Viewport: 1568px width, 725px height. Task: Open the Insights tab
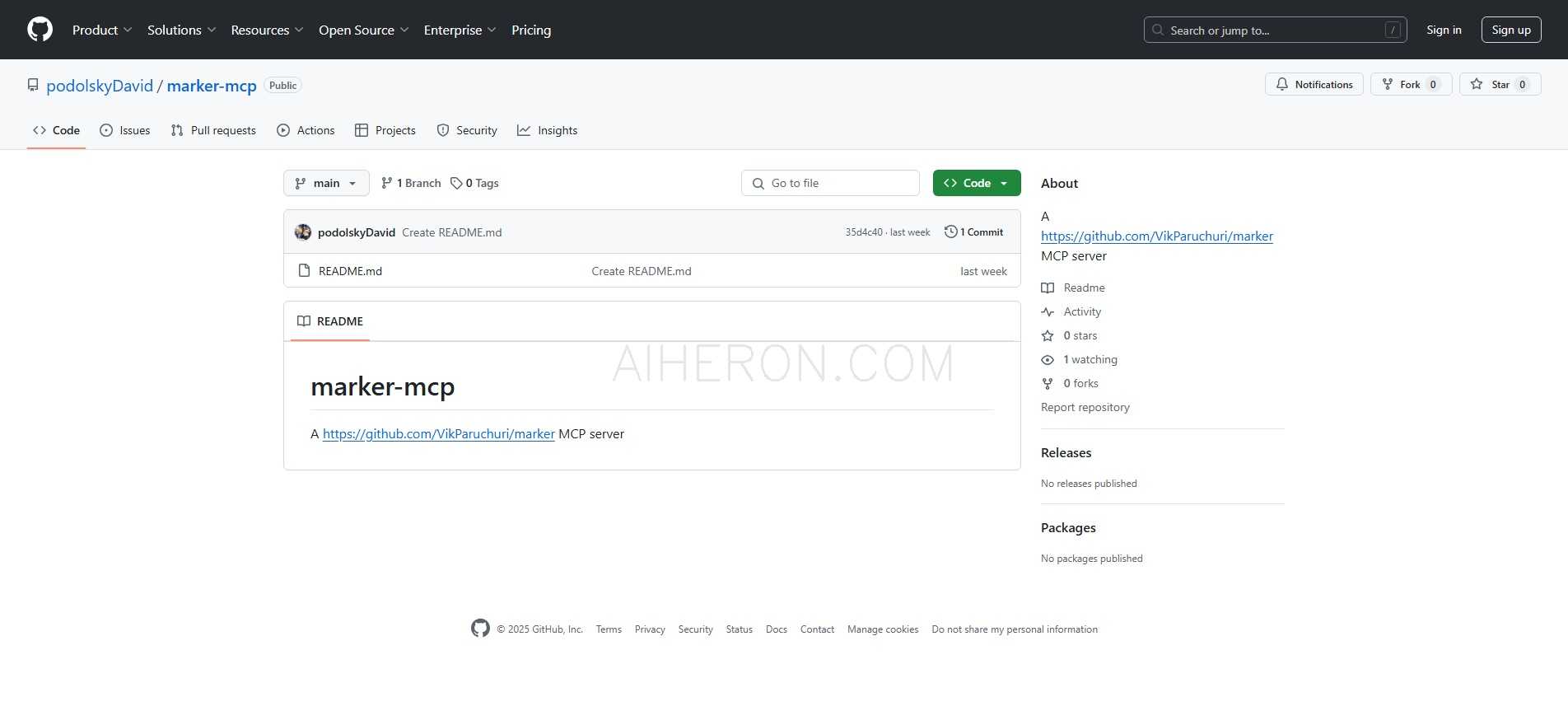click(x=547, y=130)
